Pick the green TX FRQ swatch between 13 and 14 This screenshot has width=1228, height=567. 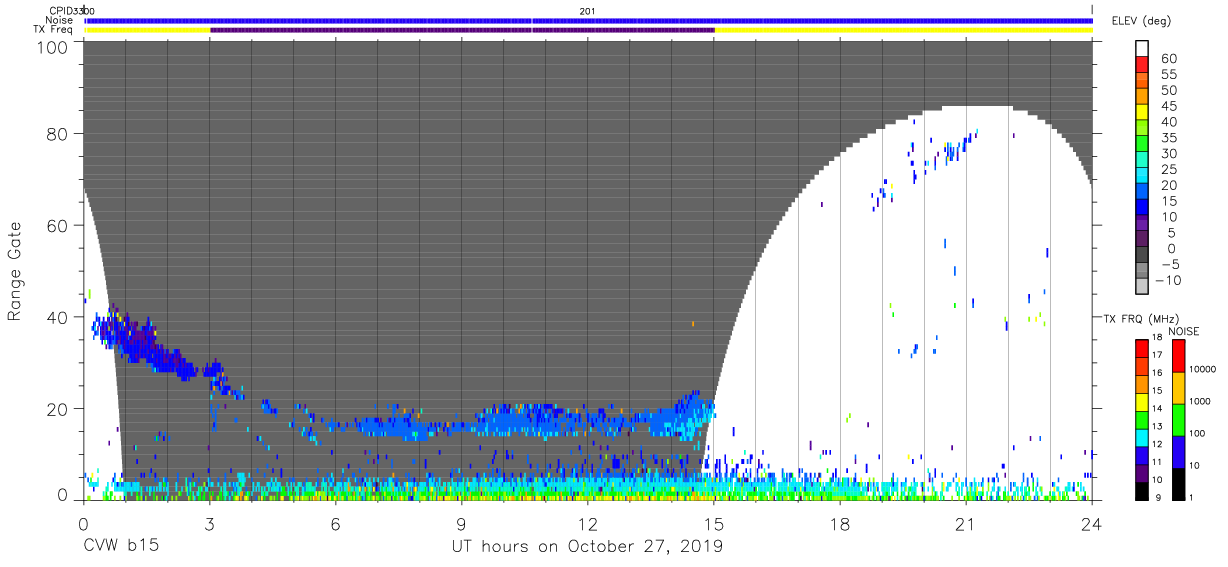coord(1141,419)
